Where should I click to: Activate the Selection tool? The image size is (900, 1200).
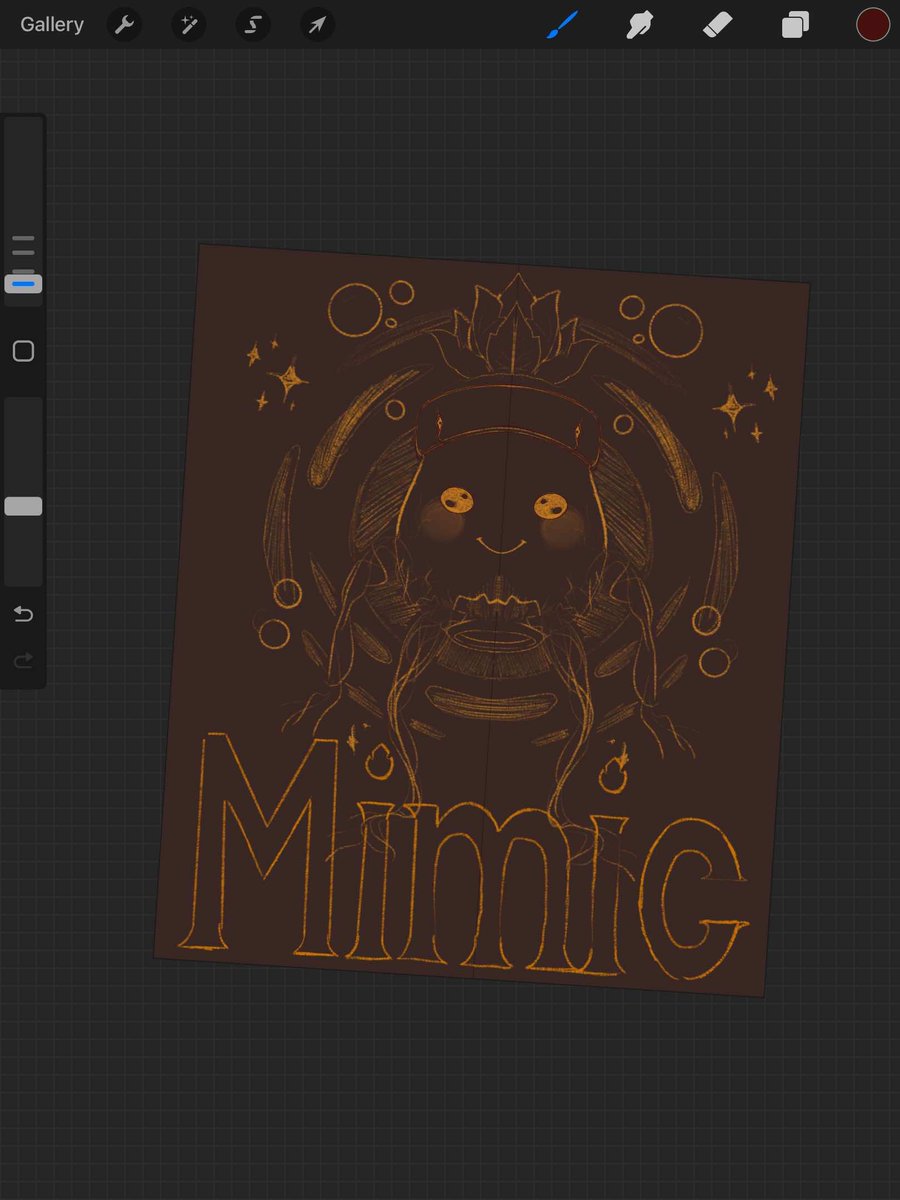click(x=253, y=25)
